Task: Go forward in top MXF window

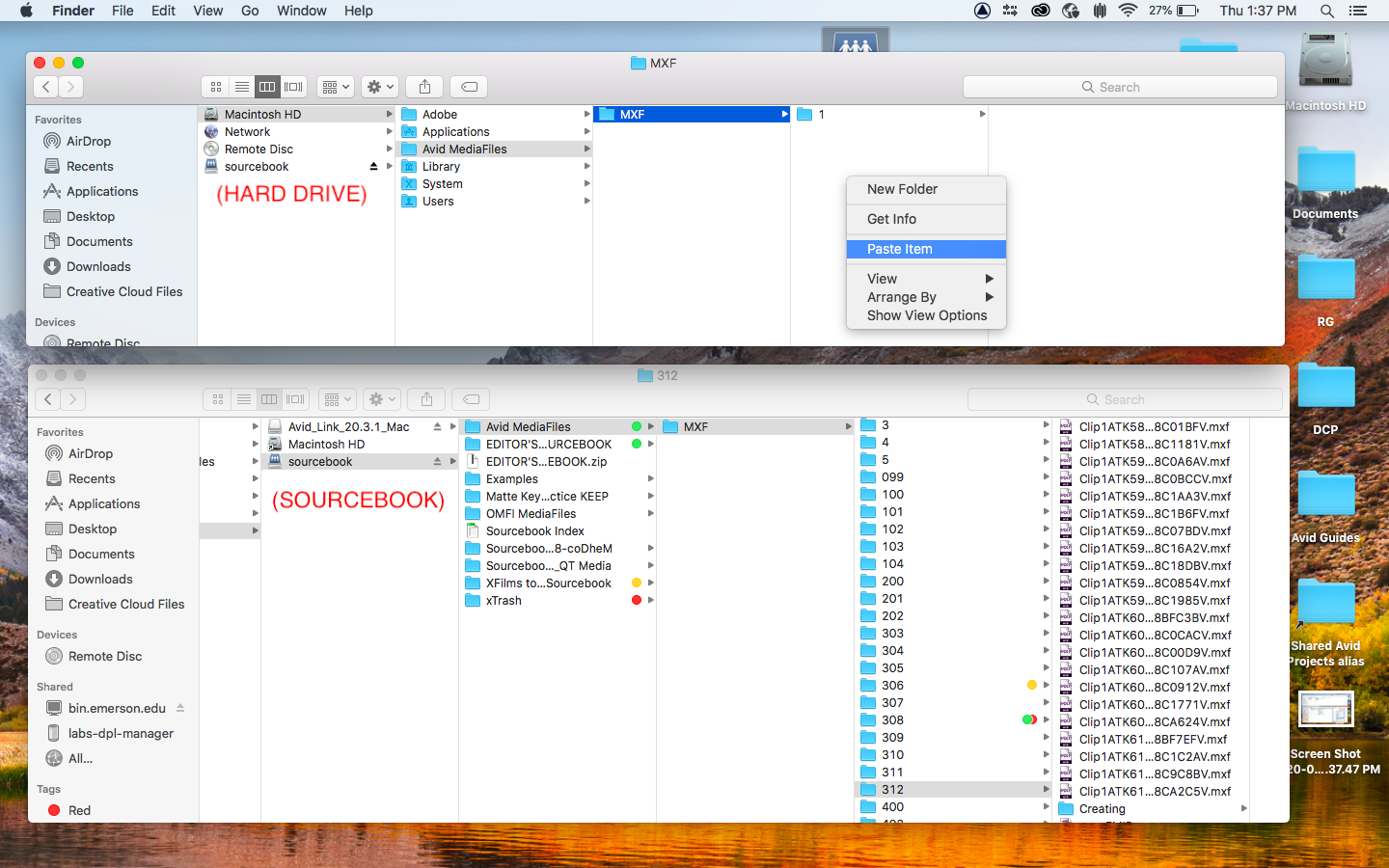Action: [70, 87]
